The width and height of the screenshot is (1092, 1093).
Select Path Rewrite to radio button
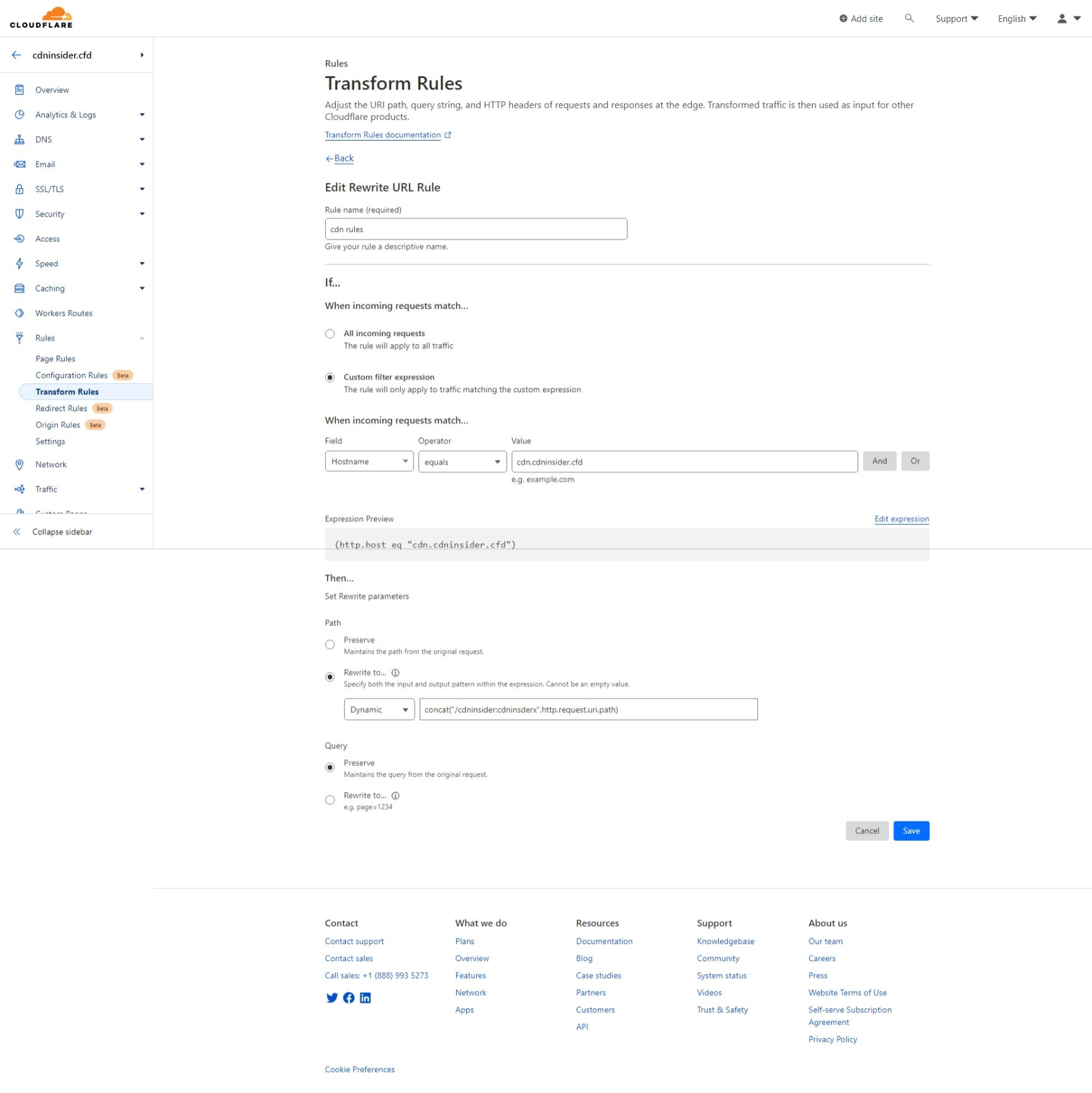click(330, 677)
